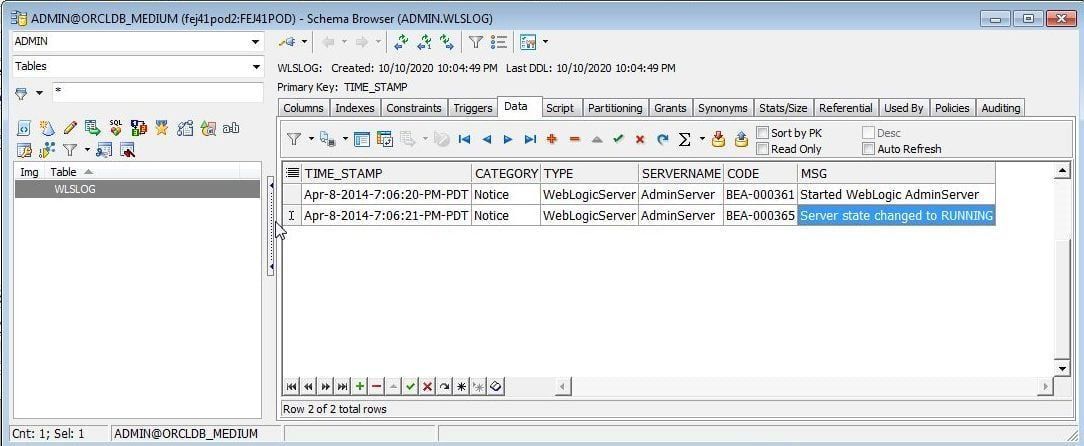Click the table with green arrow icon
This screenshot has width=1084, height=446.
(93, 127)
